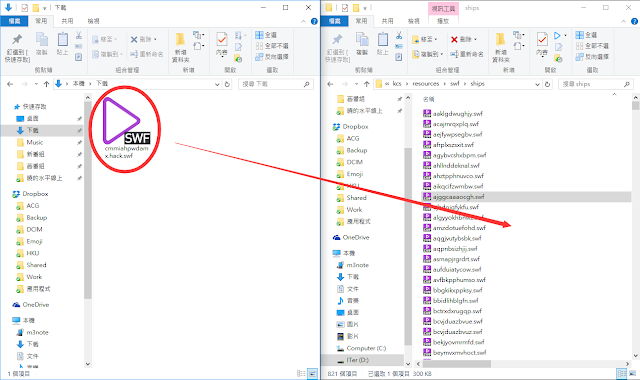Viewport: 640px width, 380px height.
Task: Select OneDrive in ships navigation pane
Action: (x=351, y=237)
